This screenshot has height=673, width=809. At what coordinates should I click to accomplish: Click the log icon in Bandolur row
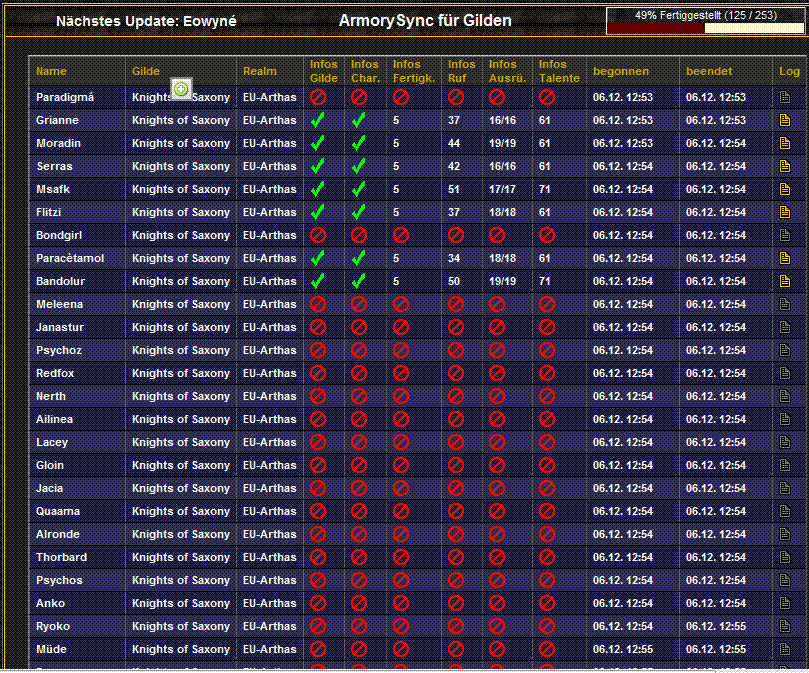click(x=785, y=281)
